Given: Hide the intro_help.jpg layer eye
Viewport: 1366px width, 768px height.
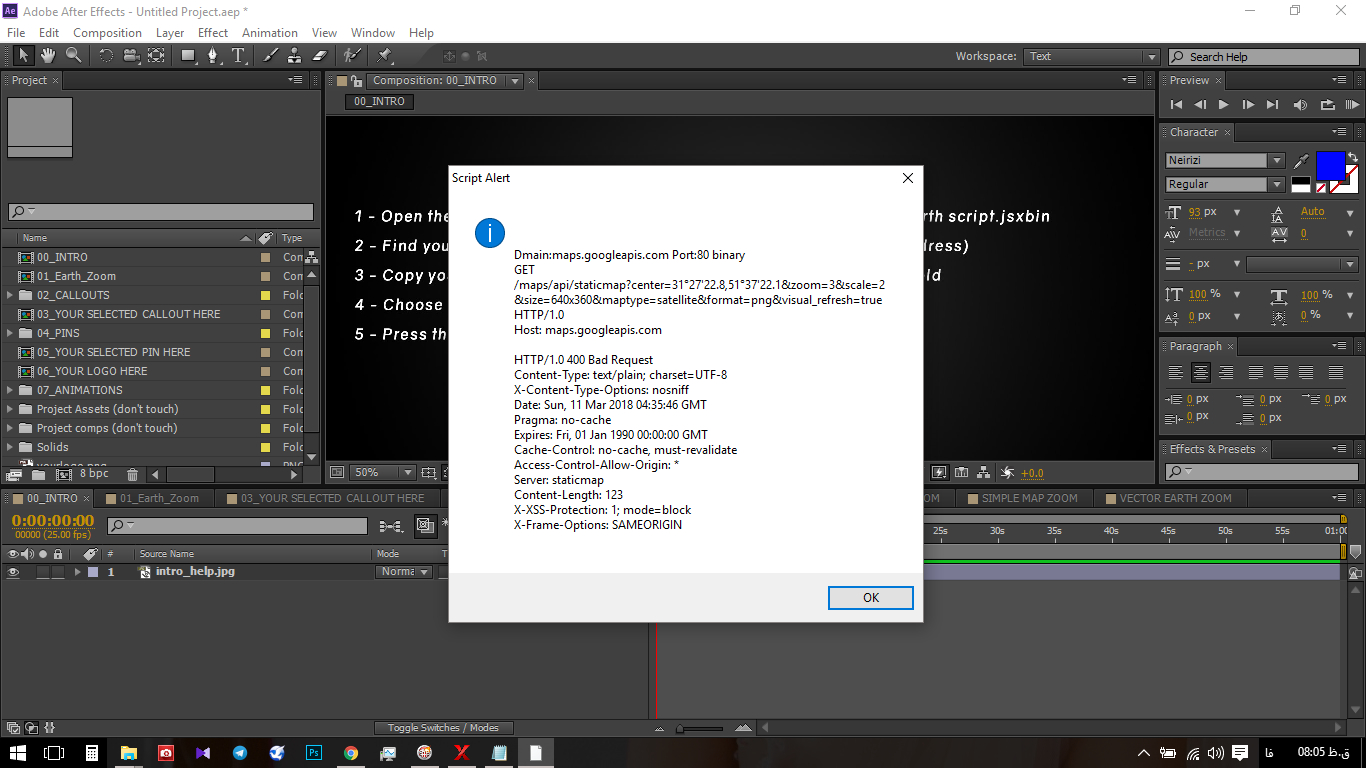Looking at the screenshot, I should coord(13,572).
